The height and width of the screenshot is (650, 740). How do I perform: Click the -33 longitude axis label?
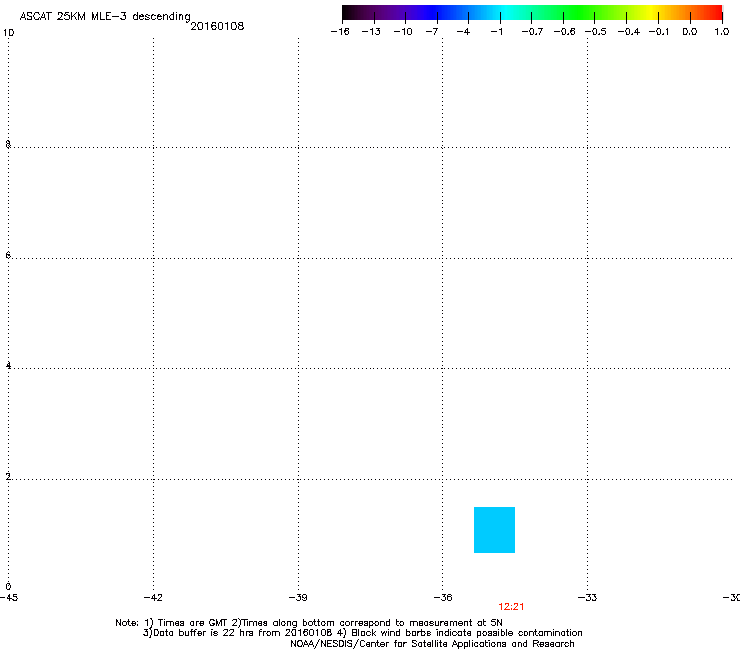click(588, 598)
